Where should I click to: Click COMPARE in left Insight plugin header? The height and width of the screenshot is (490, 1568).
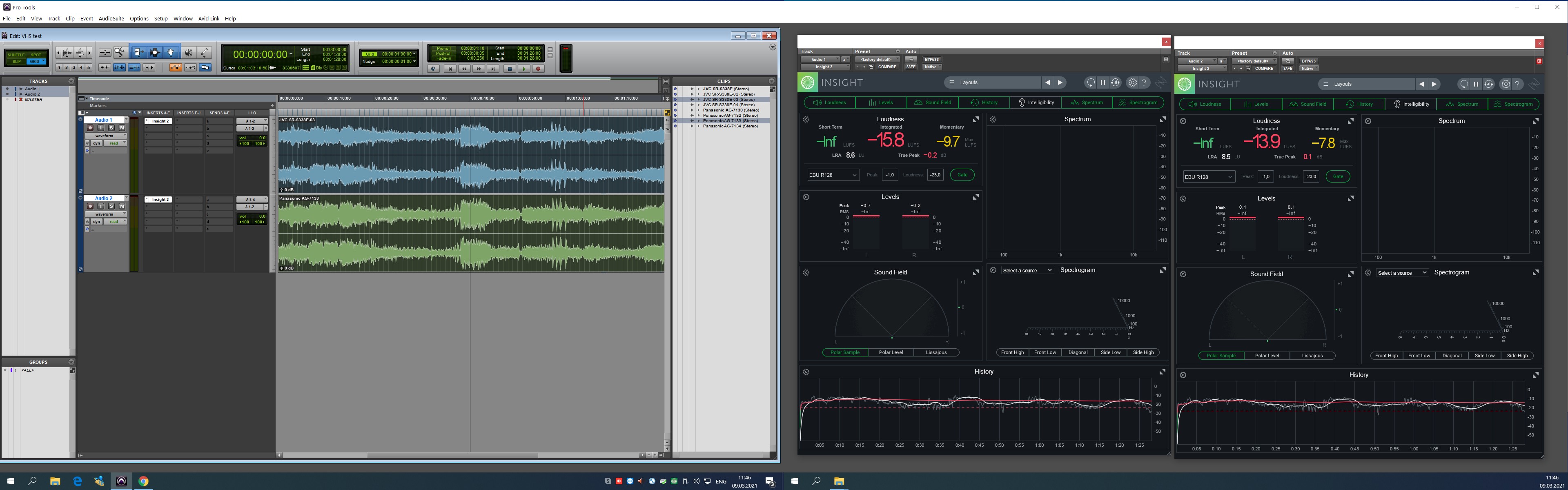pos(887,67)
